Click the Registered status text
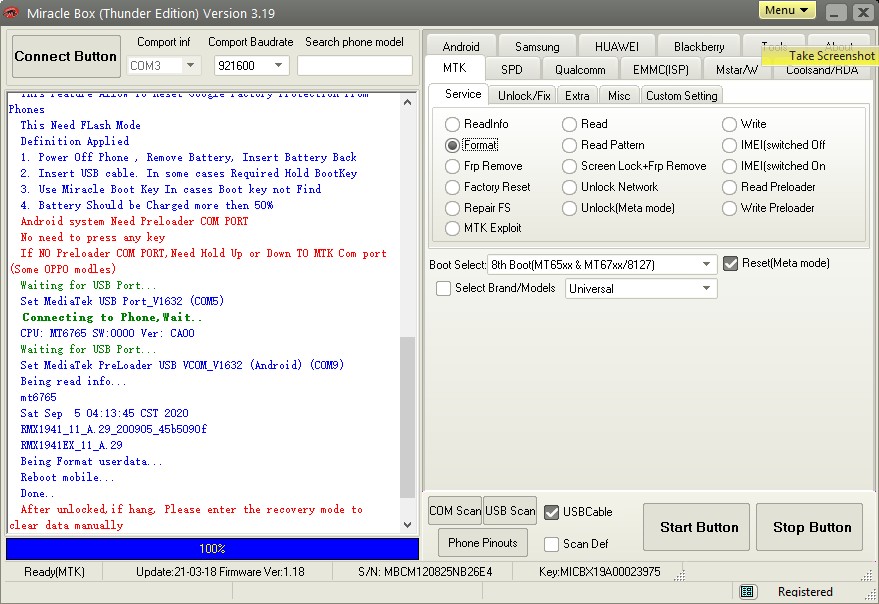 click(x=805, y=592)
